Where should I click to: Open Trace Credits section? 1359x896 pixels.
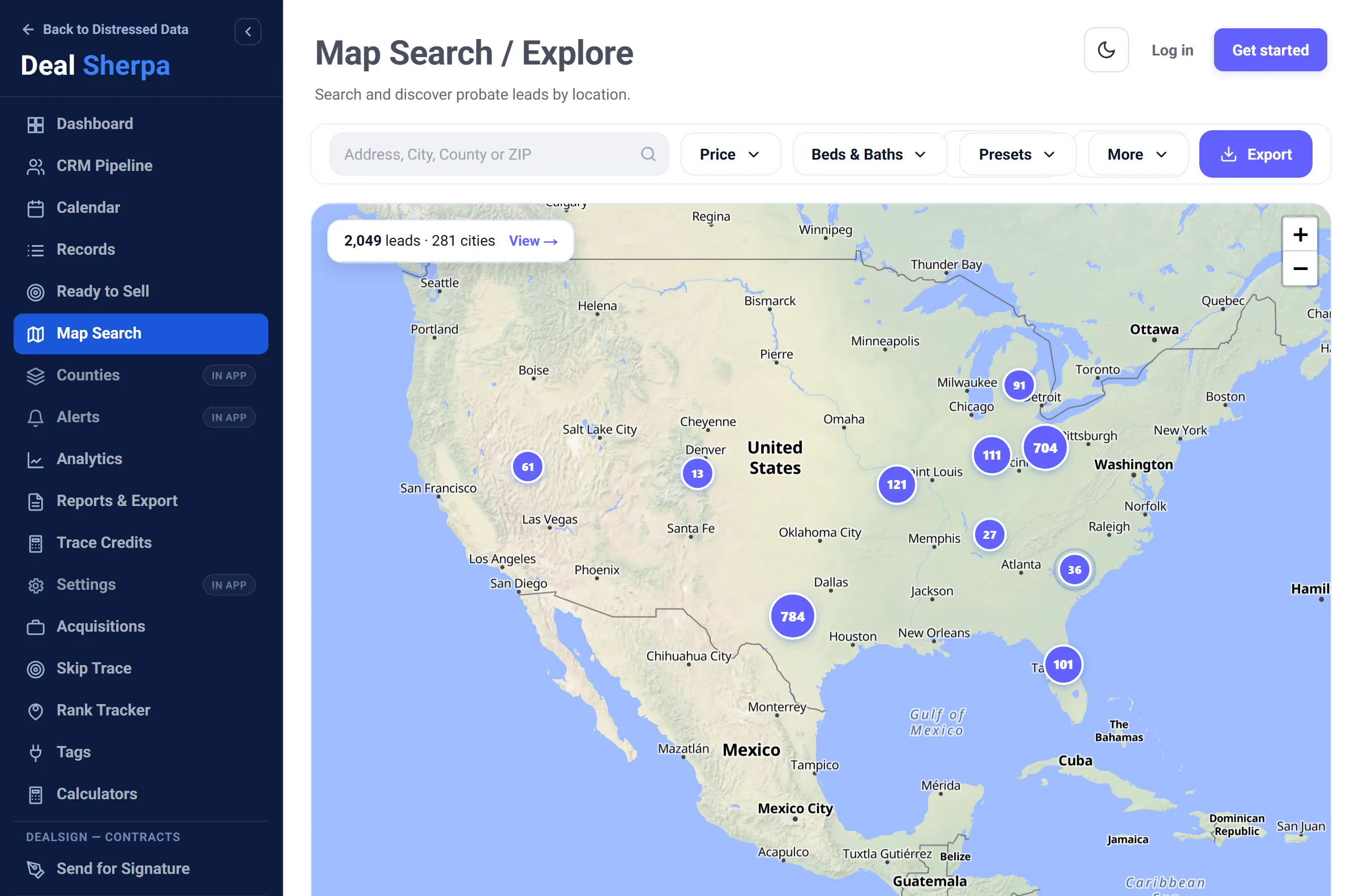pyautogui.click(x=140, y=543)
